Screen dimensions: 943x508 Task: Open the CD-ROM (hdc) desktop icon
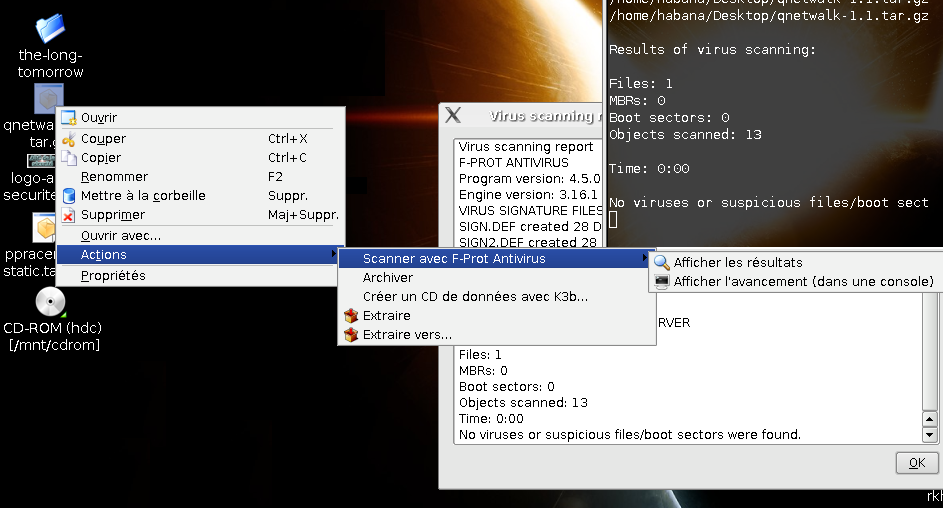(51, 302)
